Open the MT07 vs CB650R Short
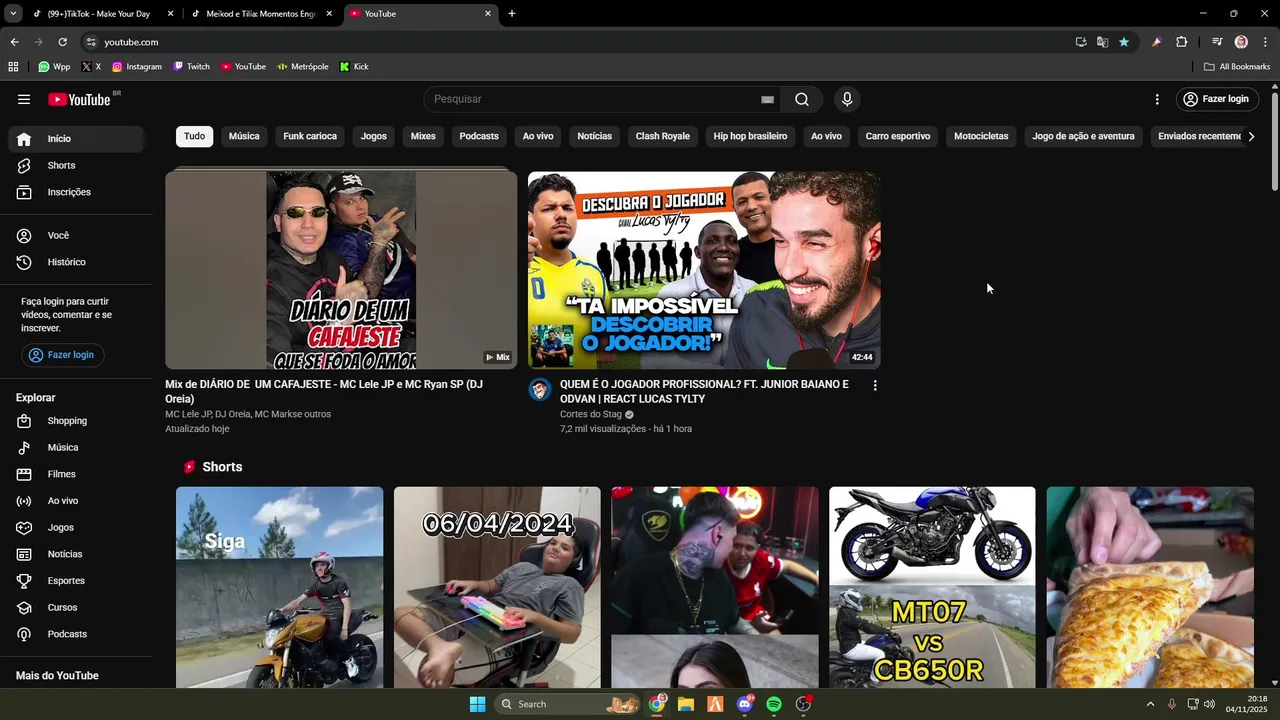 (932, 587)
